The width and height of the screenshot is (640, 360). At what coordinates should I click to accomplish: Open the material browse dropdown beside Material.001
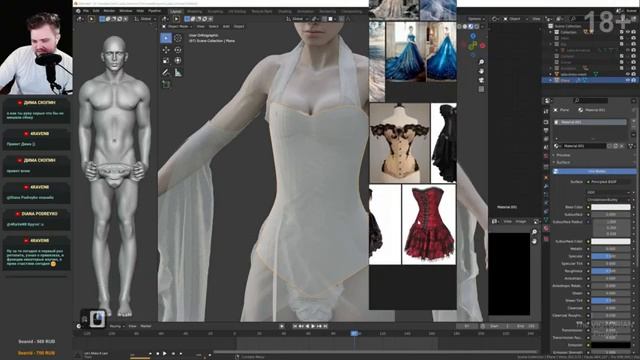click(x=557, y=146)
